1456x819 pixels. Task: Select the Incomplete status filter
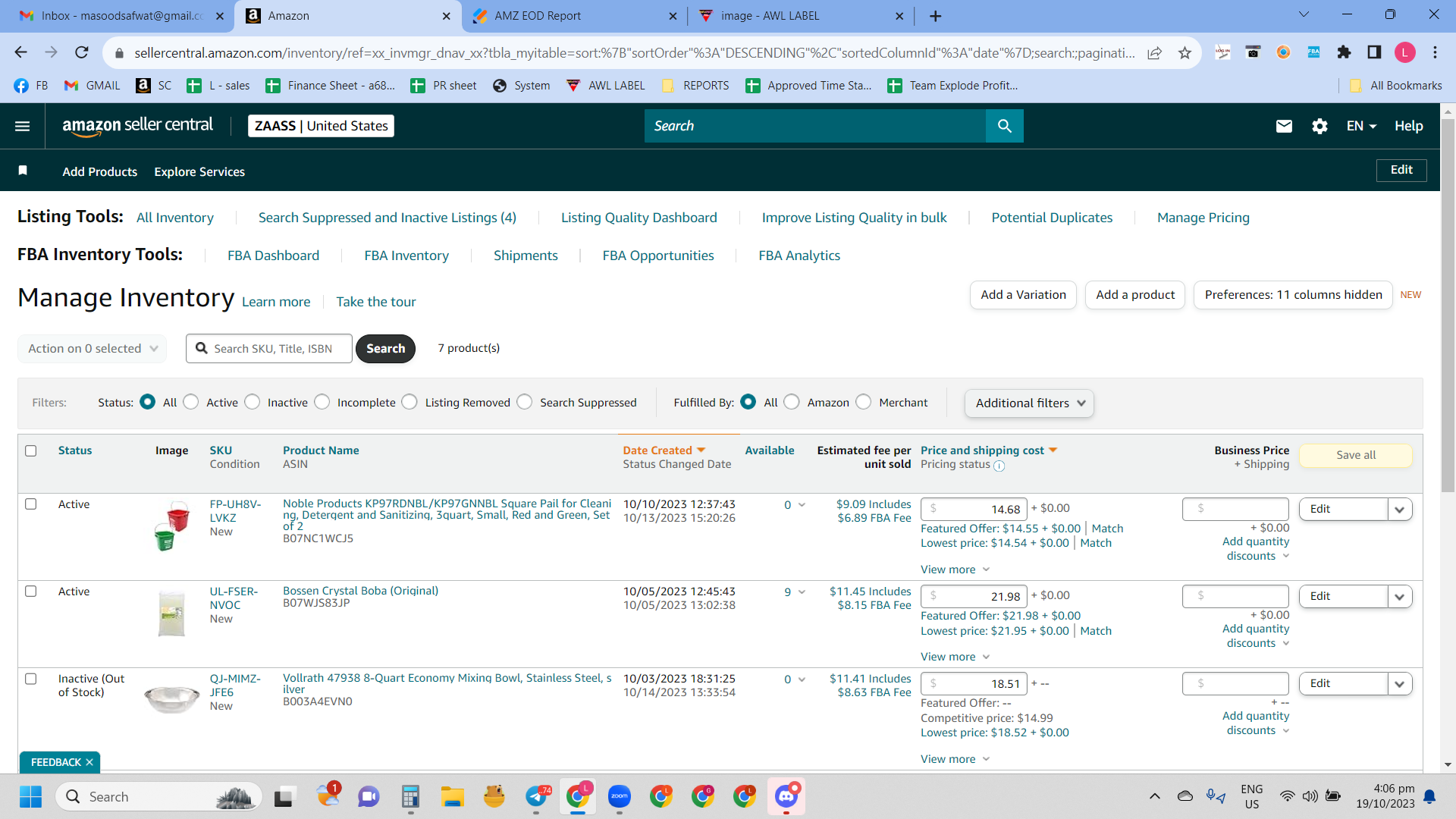click(322, 402)
